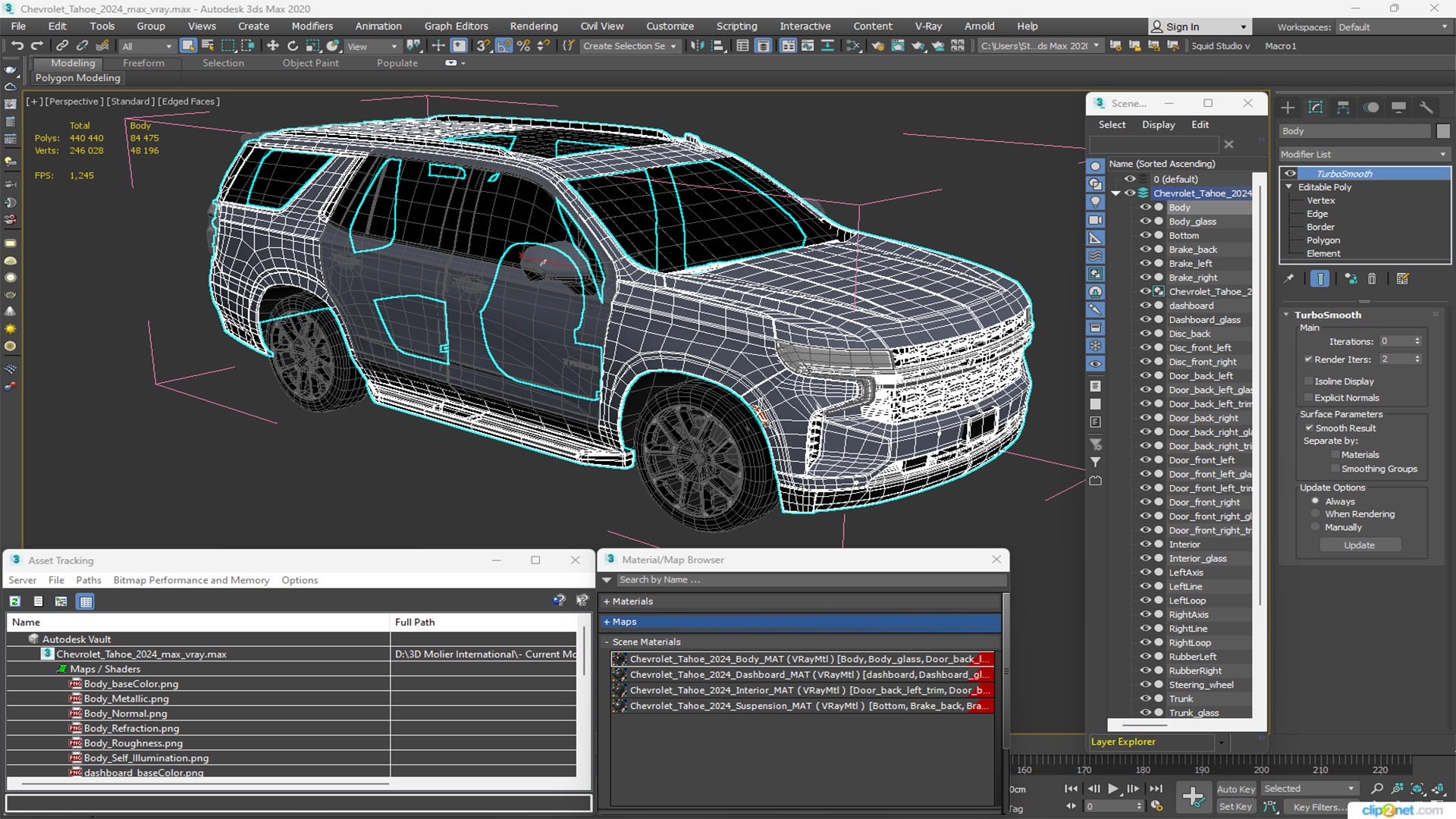Select When Rendering update option
The image size is (1456, 819).
(x=1316, y=514)
